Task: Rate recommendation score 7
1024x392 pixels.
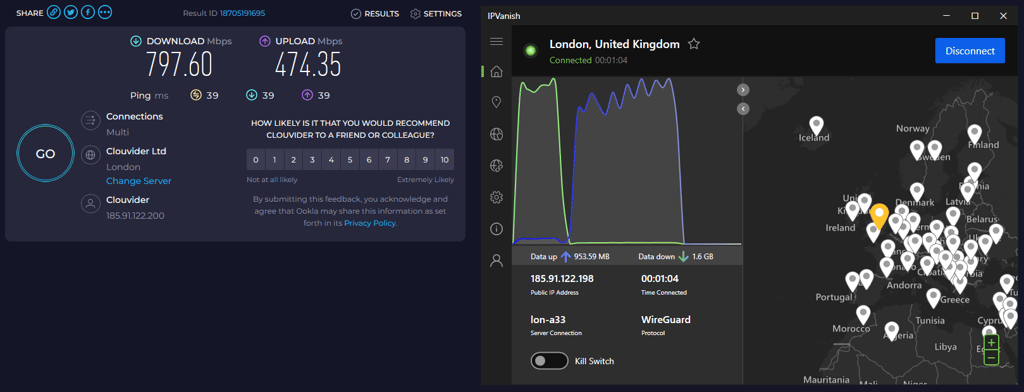Action: 389,159
